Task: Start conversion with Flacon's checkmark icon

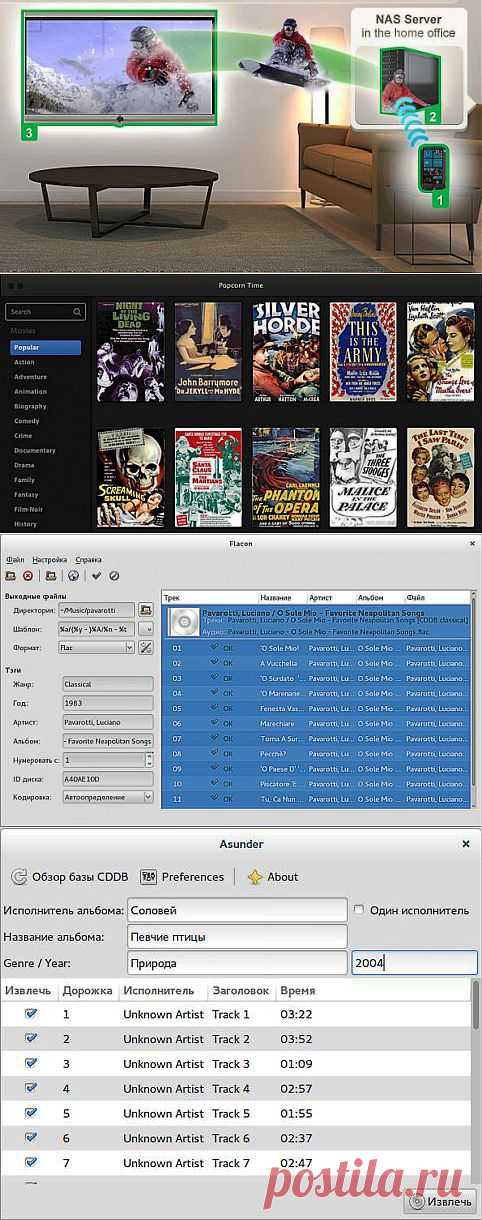Action: point(96,575)
